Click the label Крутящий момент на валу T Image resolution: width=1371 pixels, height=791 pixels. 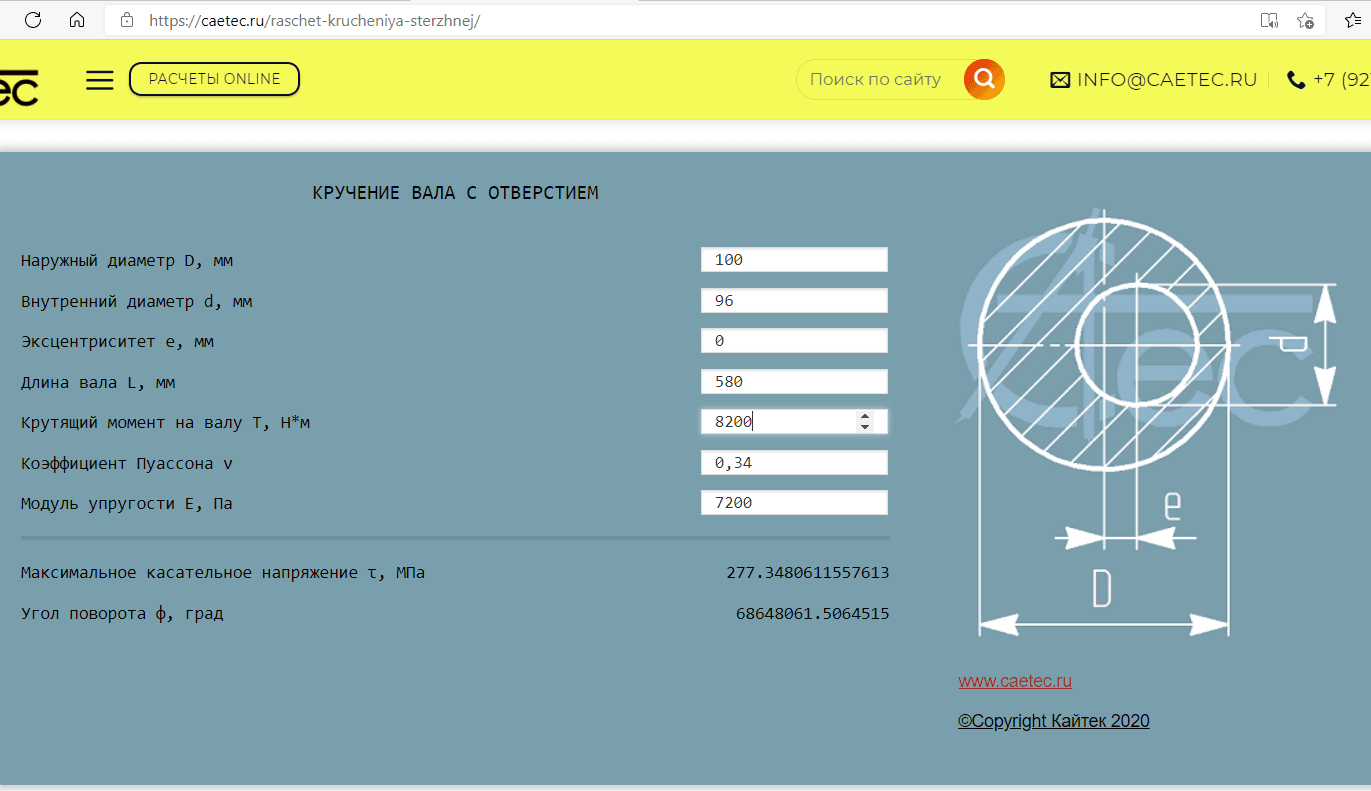click(166, 423)
